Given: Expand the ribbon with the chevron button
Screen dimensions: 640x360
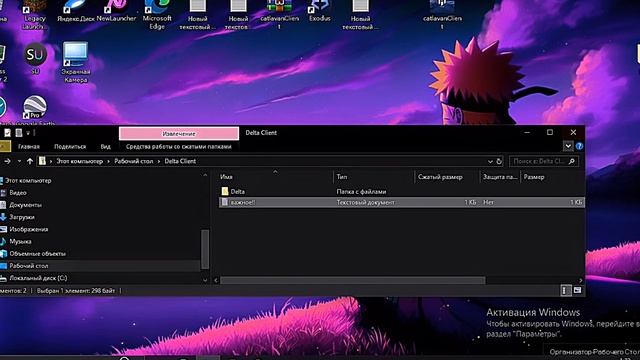Looking at the screenshot, I should click(x=568, y=146).
